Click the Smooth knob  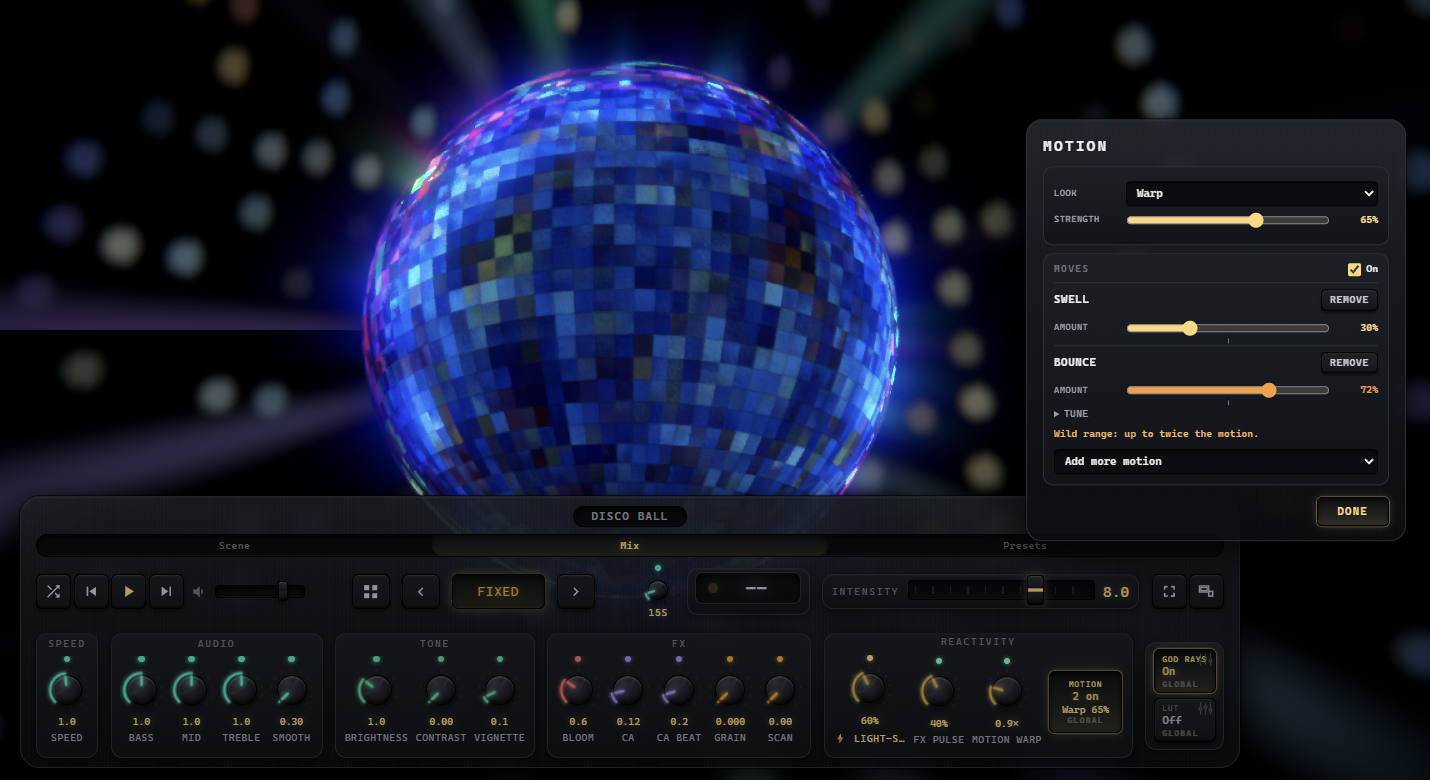291,689
